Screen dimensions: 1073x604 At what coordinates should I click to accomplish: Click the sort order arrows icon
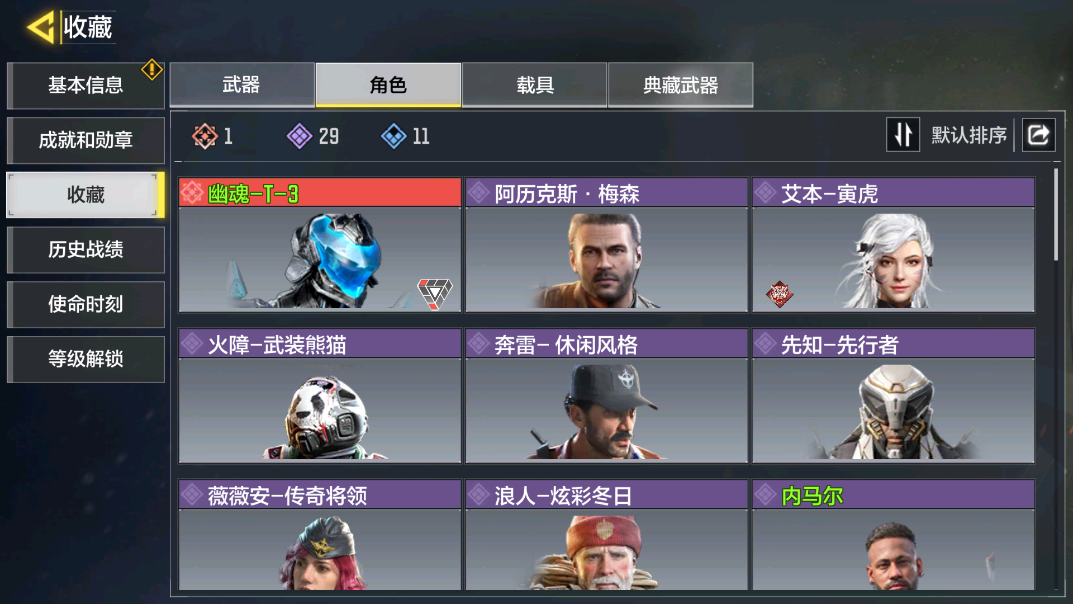click(x=903, y=135)
